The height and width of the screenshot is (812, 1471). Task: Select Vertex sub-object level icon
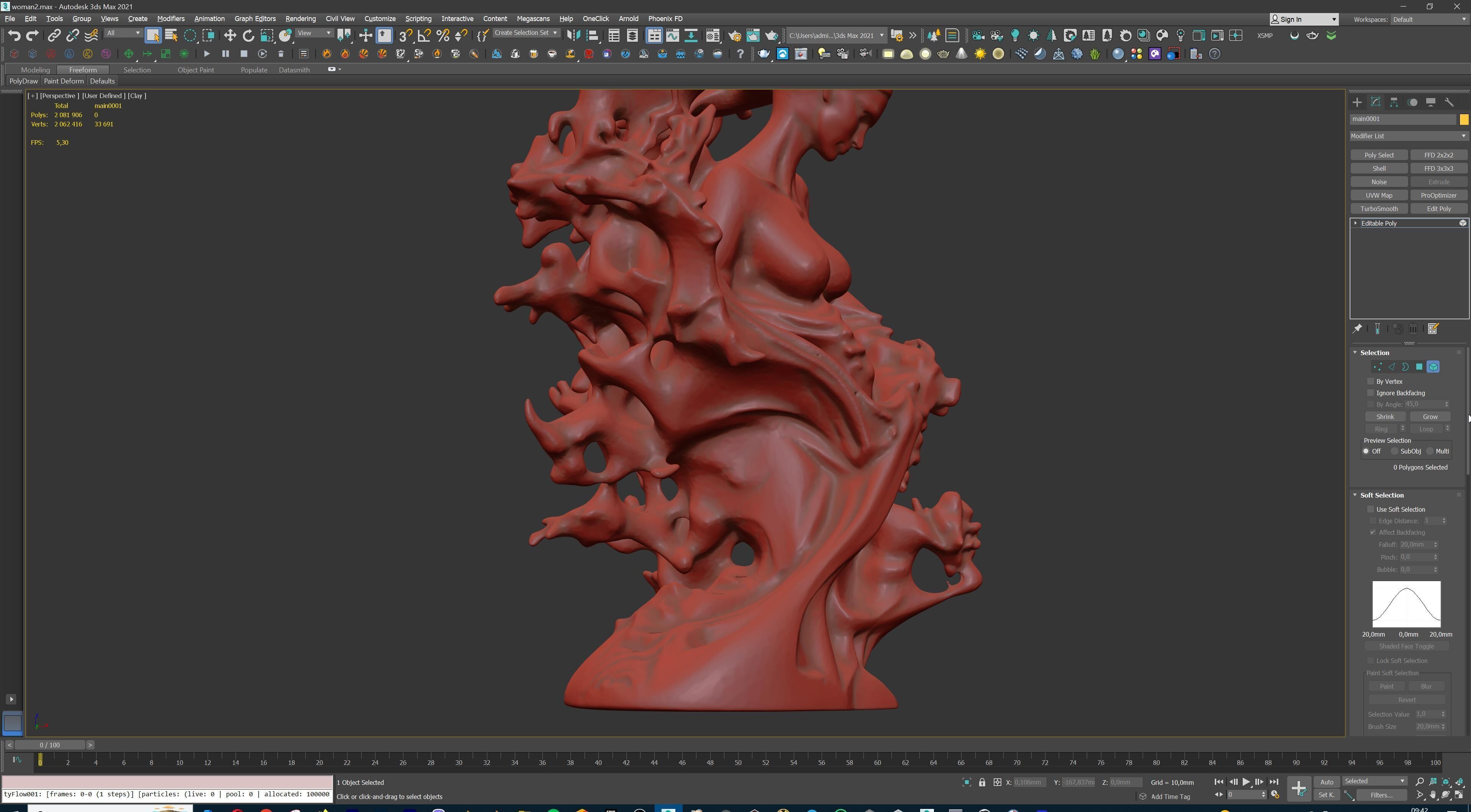(1378, 367)
